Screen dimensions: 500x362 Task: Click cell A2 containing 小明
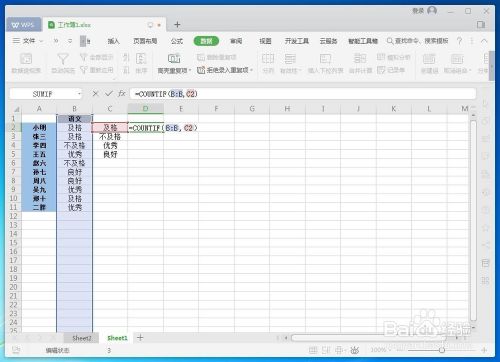(39, 128)
